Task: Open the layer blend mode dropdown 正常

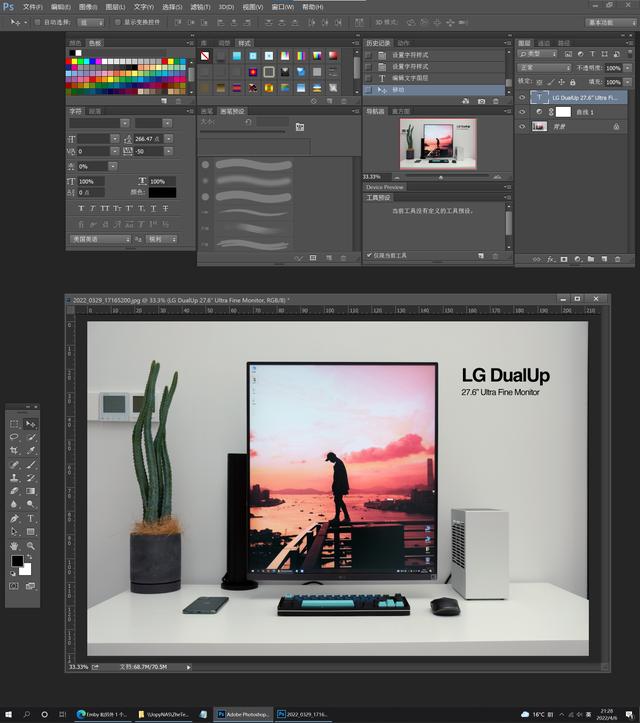Action: click(545, 68)
